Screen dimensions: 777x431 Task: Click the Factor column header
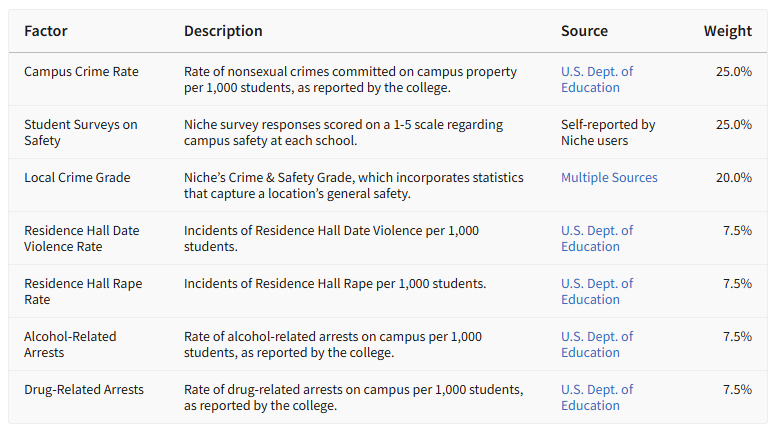[x=46, y=31]
